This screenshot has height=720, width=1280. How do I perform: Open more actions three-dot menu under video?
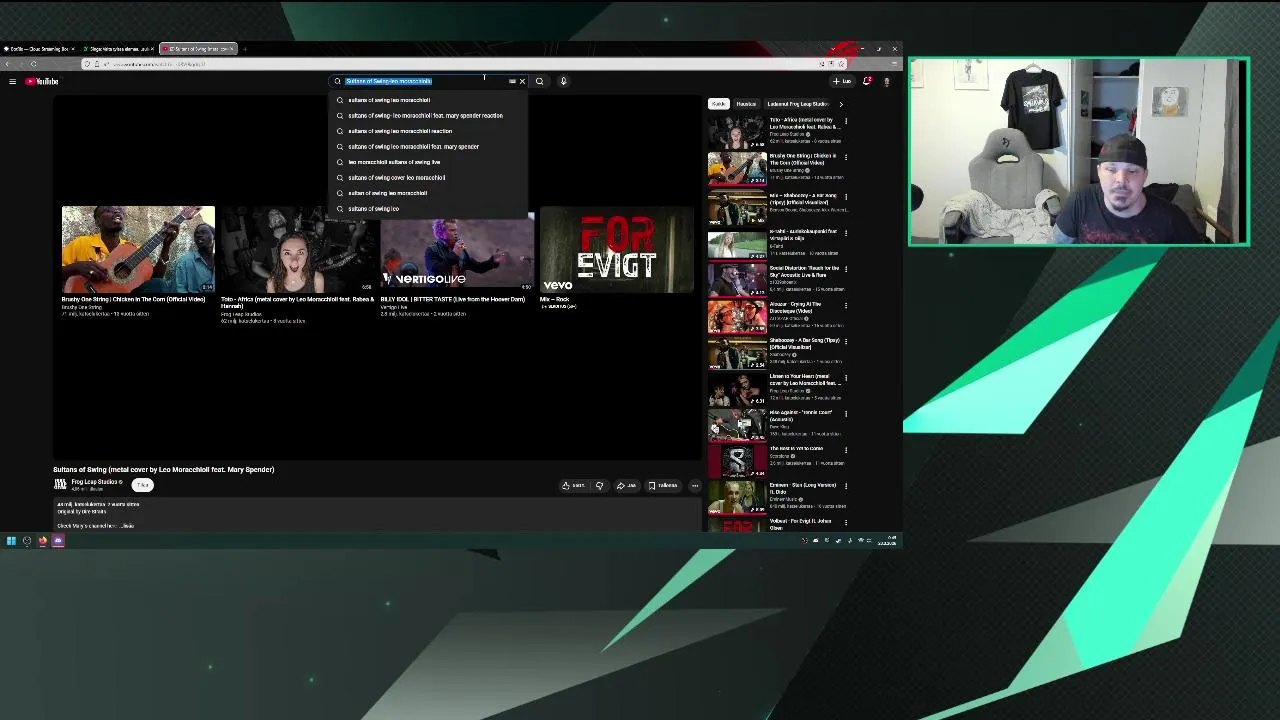point(695,486)
